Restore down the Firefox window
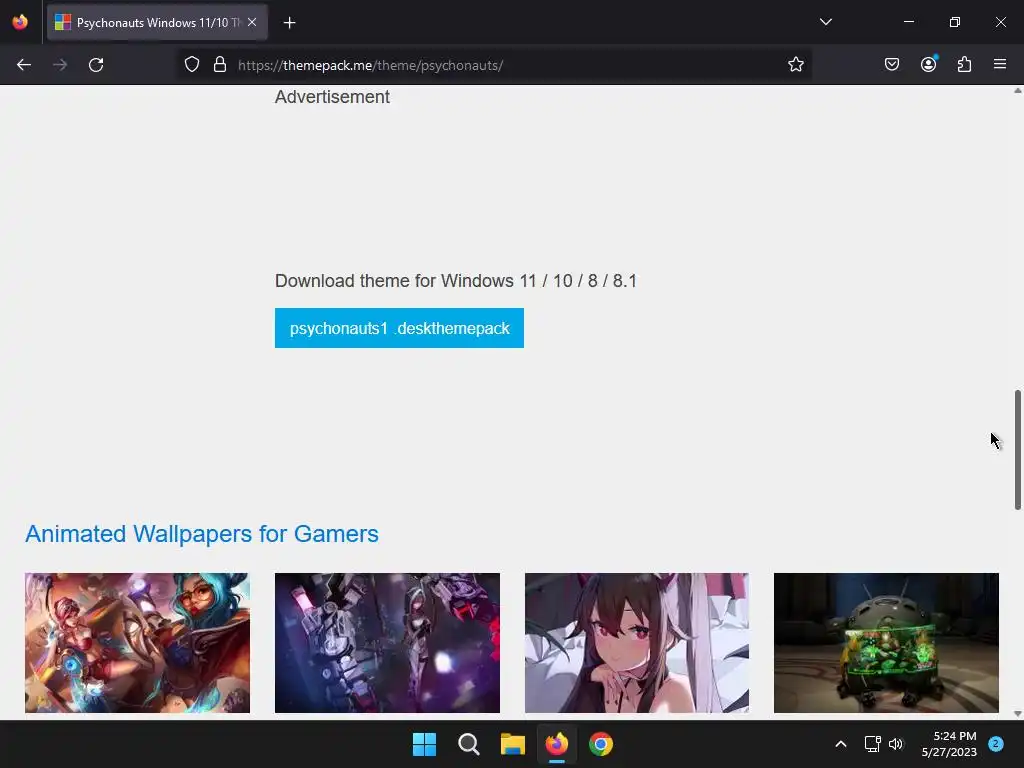Image resolution: width=1024 pixels, height=768 pixels. click(x=954, y=22)
